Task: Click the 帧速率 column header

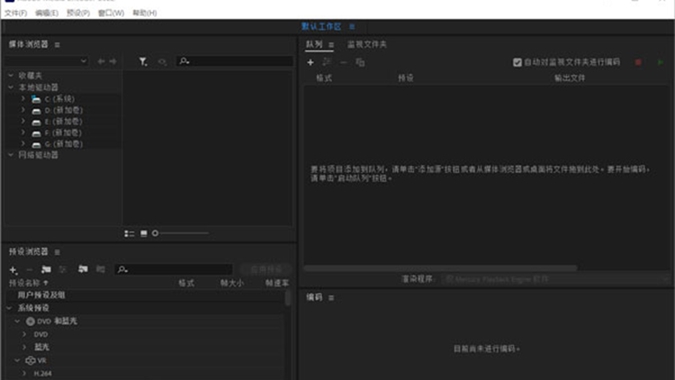Action: tap(277, 283)
